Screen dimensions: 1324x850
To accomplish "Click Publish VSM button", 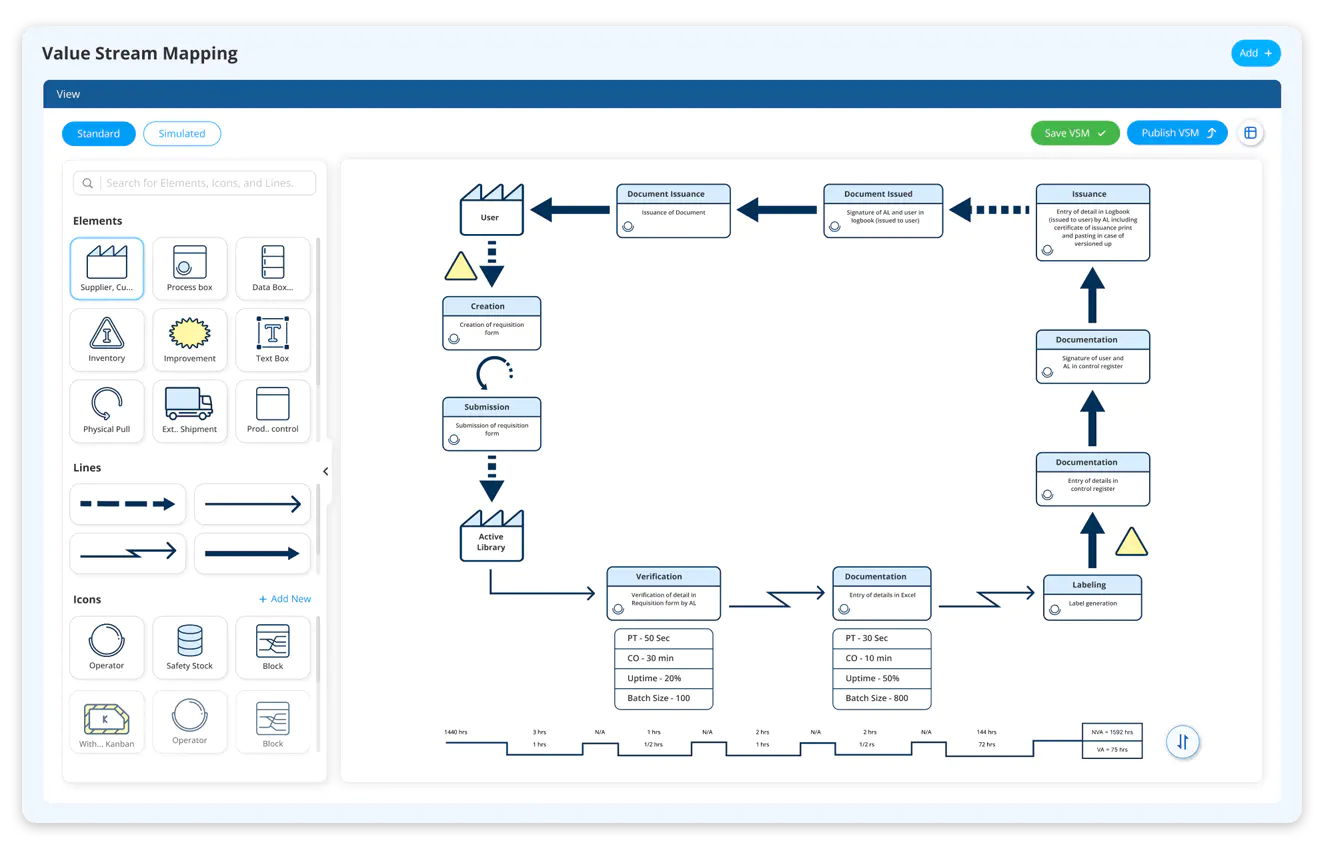I will [1177, 133].
